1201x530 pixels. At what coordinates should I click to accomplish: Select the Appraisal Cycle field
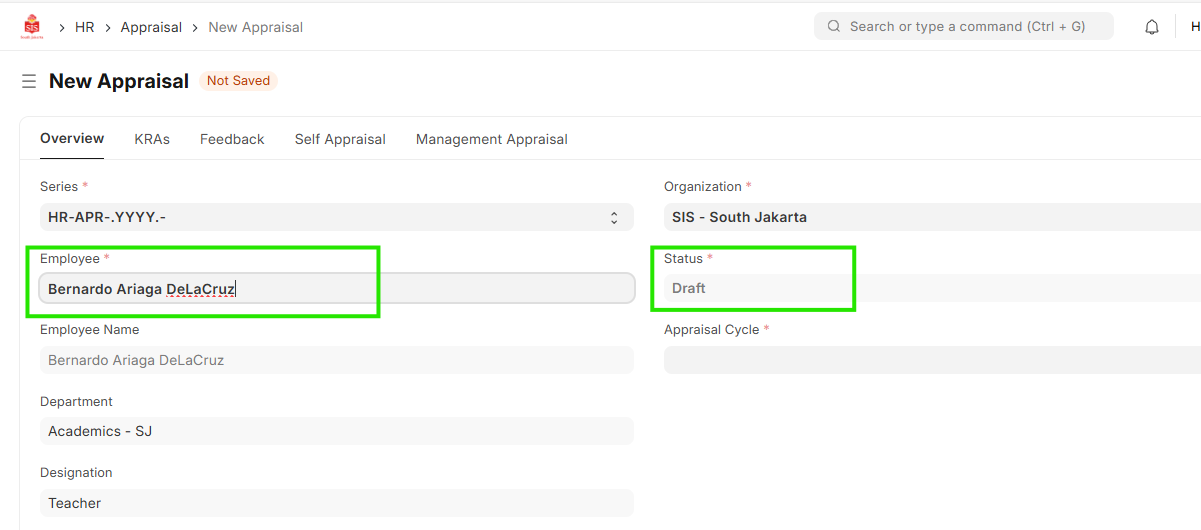(930, 360)
